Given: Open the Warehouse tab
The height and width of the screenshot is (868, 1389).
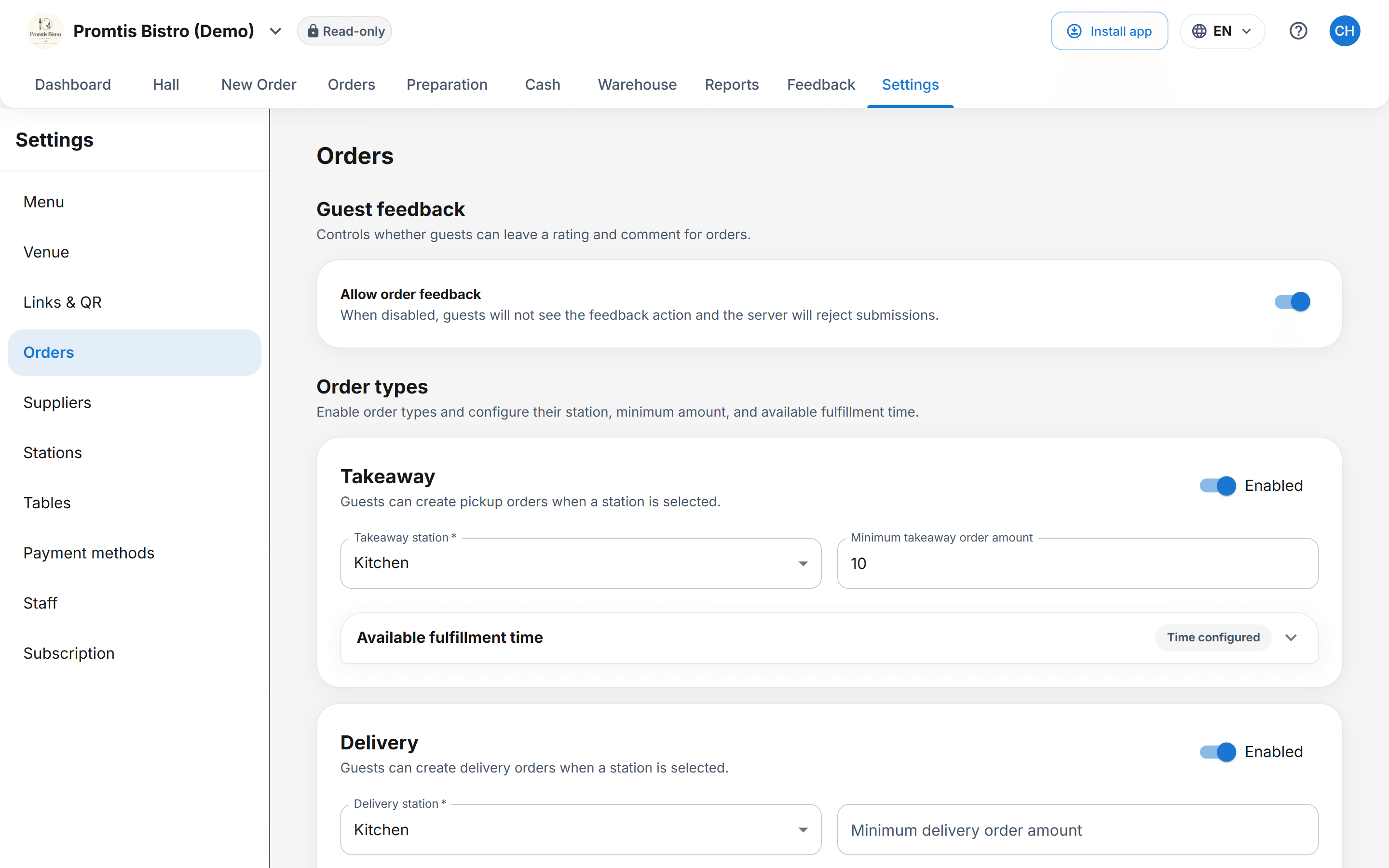Looking at the screenshot, I should tap(637, 84).
